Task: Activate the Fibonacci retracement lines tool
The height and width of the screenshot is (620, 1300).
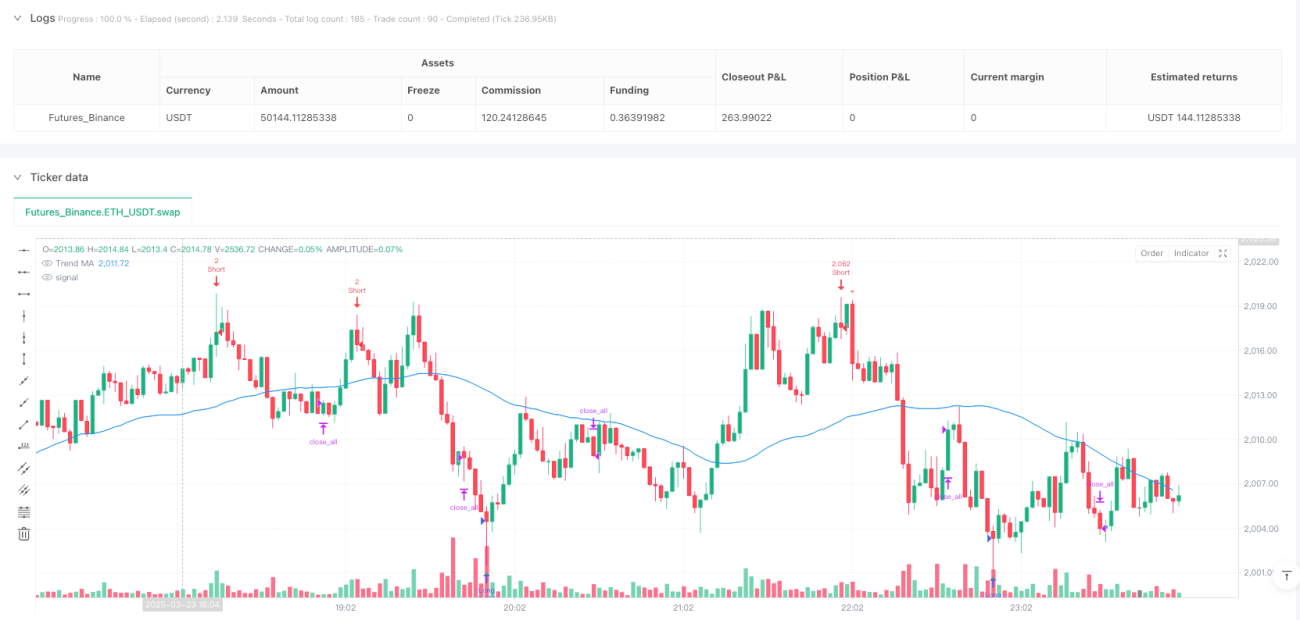Action: (x=24, y=512)
